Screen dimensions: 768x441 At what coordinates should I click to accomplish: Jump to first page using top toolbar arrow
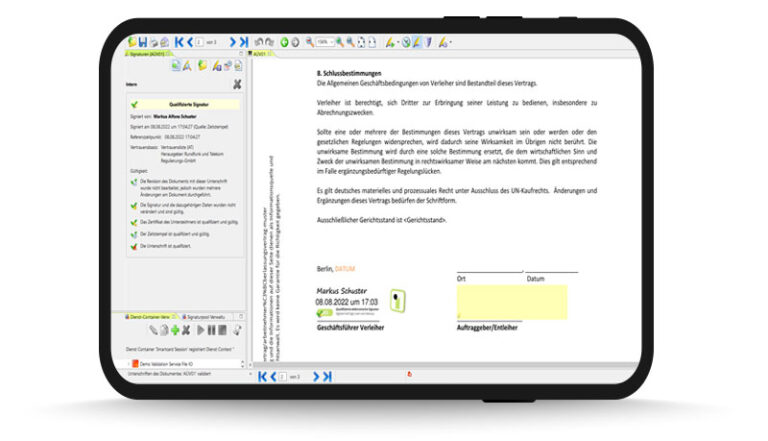[x=180, y=42]
